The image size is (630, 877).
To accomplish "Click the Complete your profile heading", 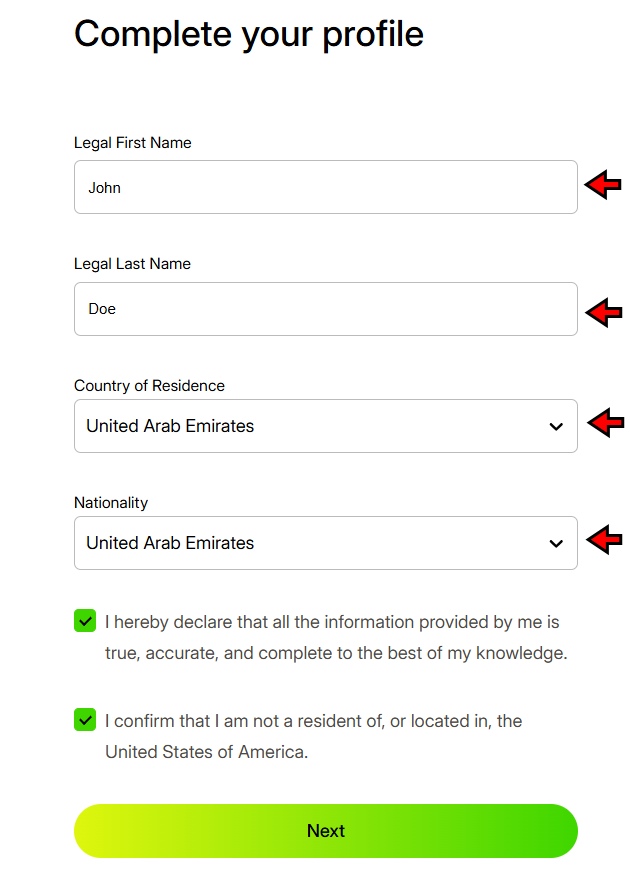I will coord(248,34).
